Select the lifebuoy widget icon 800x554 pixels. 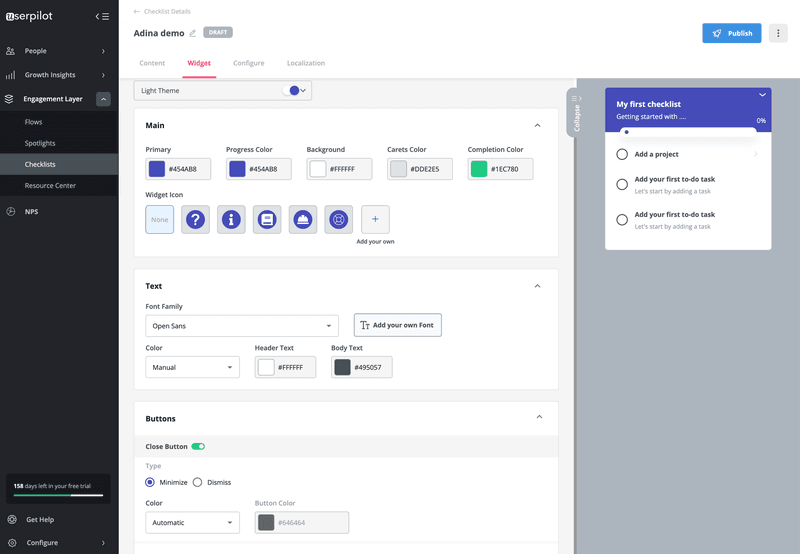(x=339, y=219)
